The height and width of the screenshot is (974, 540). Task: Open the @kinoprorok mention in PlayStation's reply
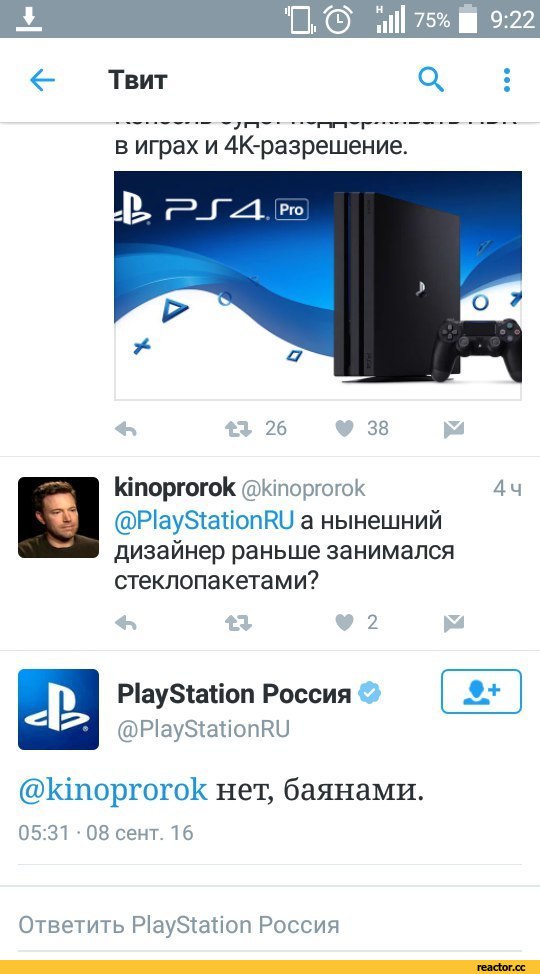pyautogui.click(x=113, y=791)
